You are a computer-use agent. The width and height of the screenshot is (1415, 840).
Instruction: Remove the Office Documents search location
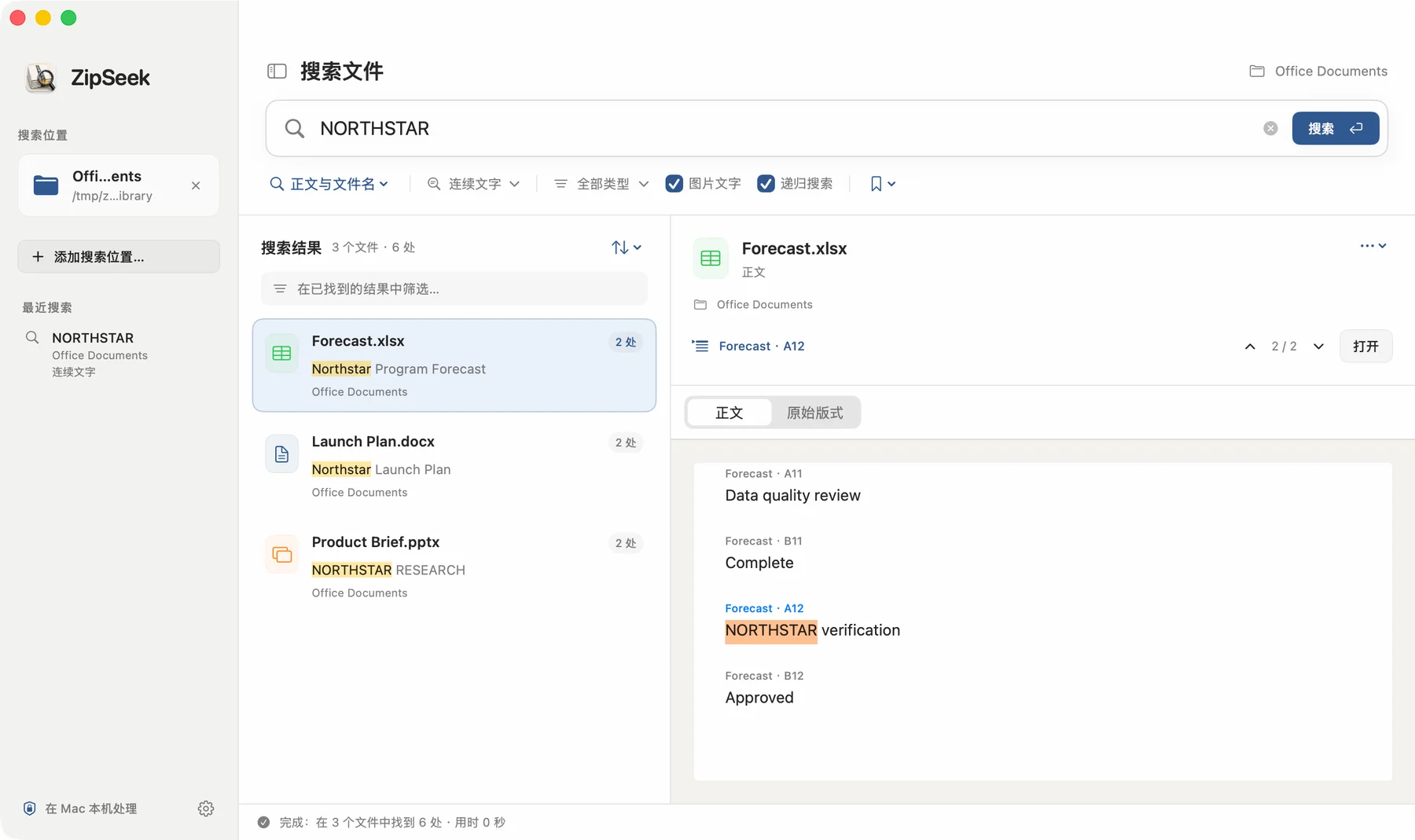pyautogui.click(x=196, y=185)
